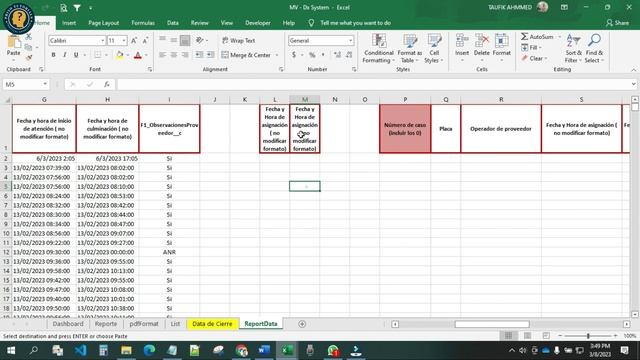
Task: Click Increase Decimal icon
Action: [337, 55]
